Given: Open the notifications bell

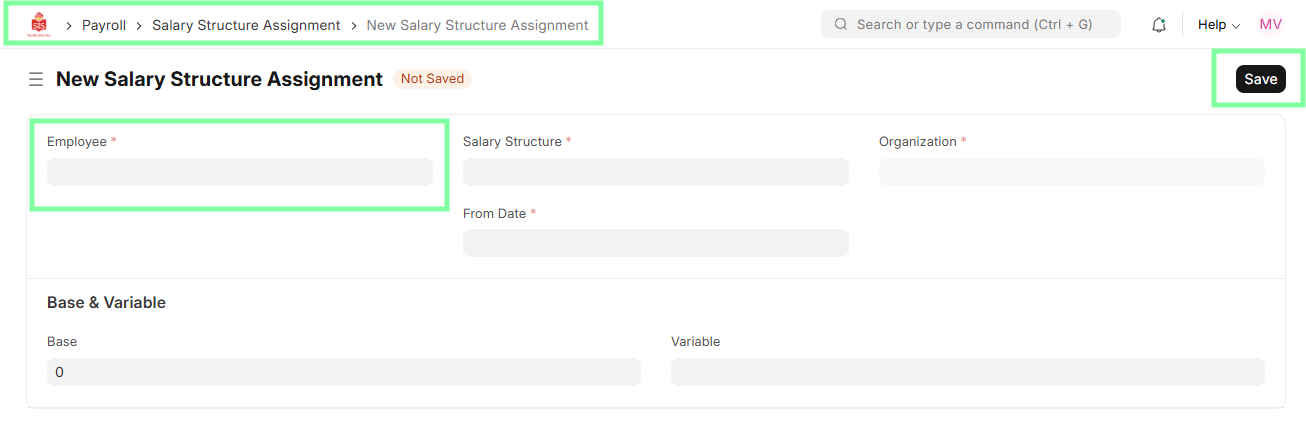Looking at the screenshot, I should click(x=1159, y=25).
